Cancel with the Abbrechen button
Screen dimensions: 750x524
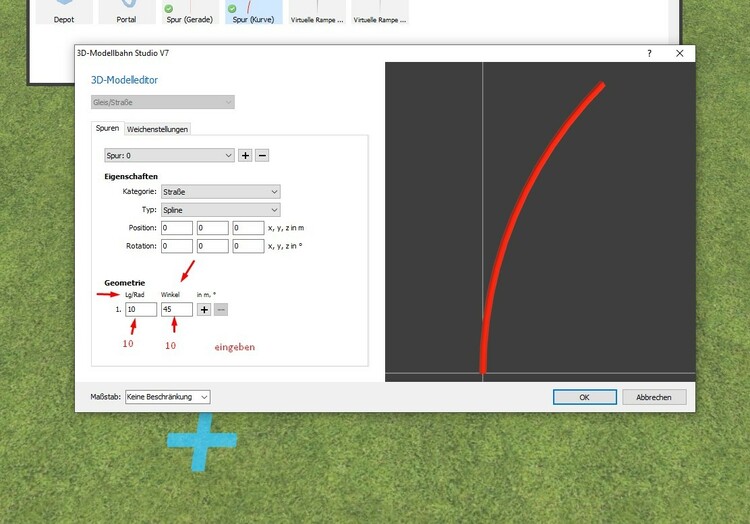tap(654, 397)
